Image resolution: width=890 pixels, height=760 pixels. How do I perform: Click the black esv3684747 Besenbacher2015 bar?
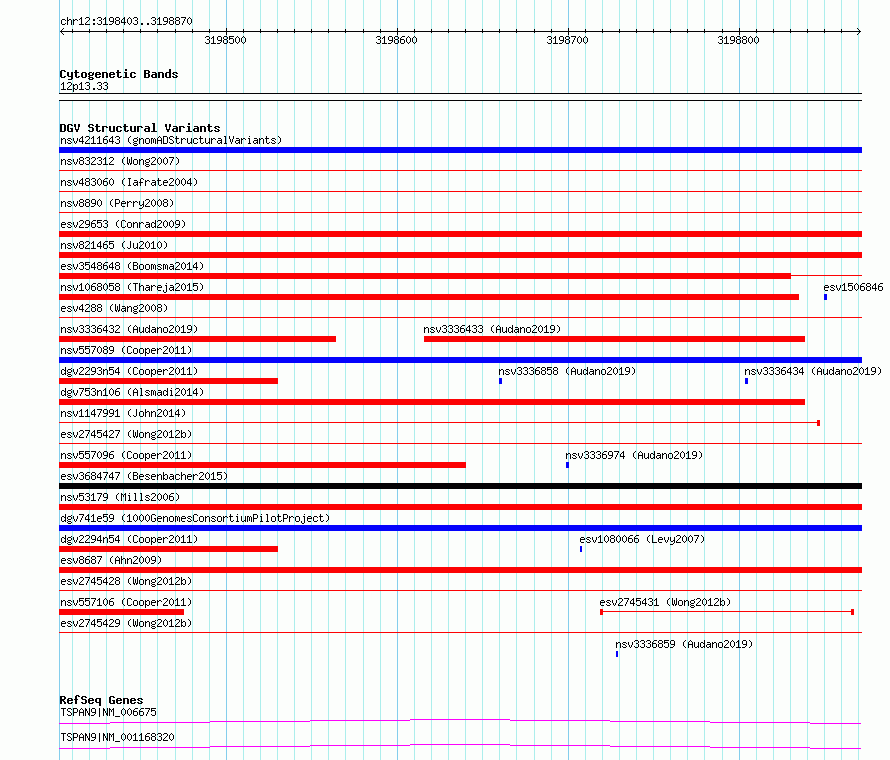[x=460, y=486]
